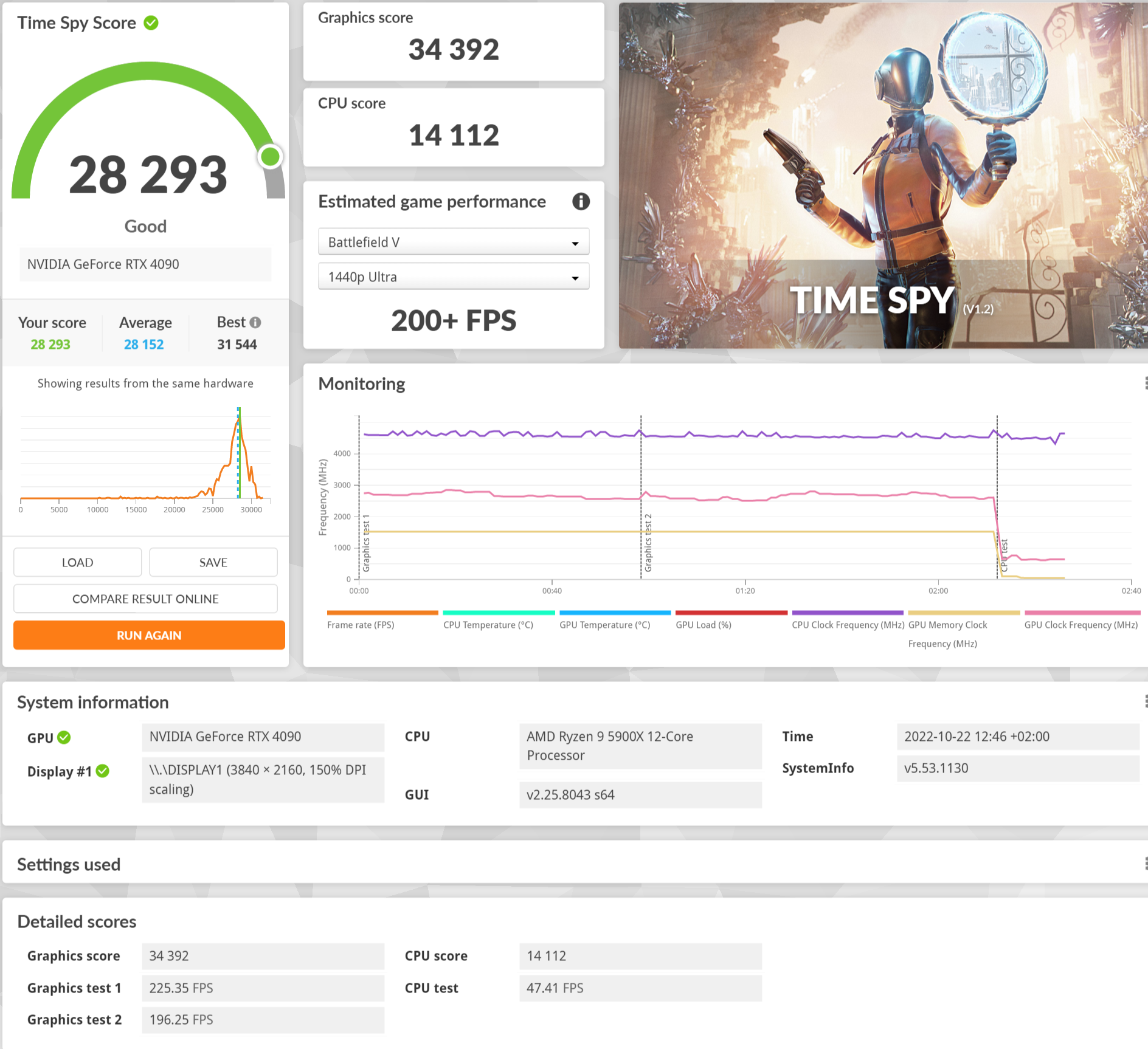Open Compare Result Online

pyautogui.click(x=145, y=599)
